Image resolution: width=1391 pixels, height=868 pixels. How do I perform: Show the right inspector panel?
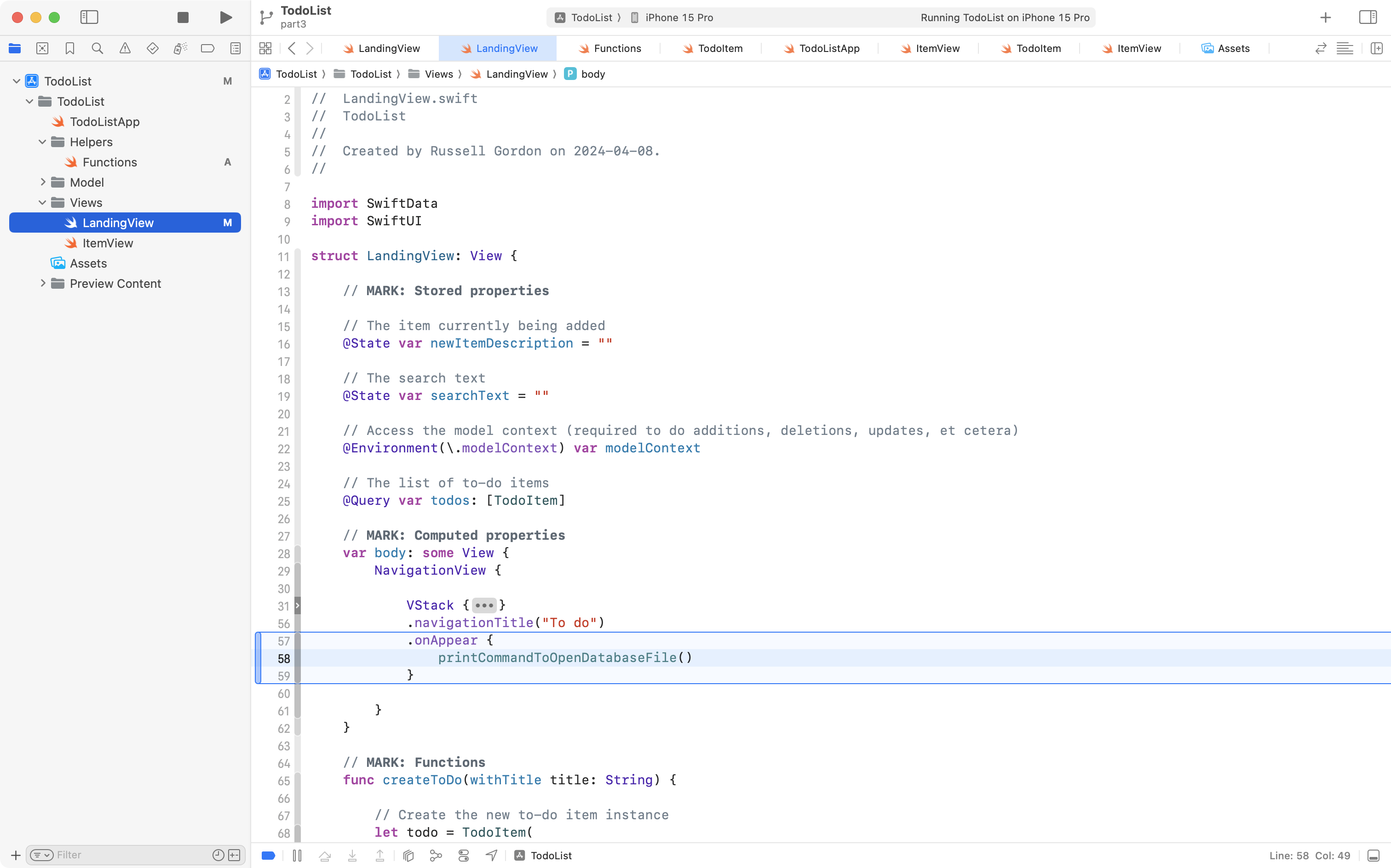pos(1368,17)
